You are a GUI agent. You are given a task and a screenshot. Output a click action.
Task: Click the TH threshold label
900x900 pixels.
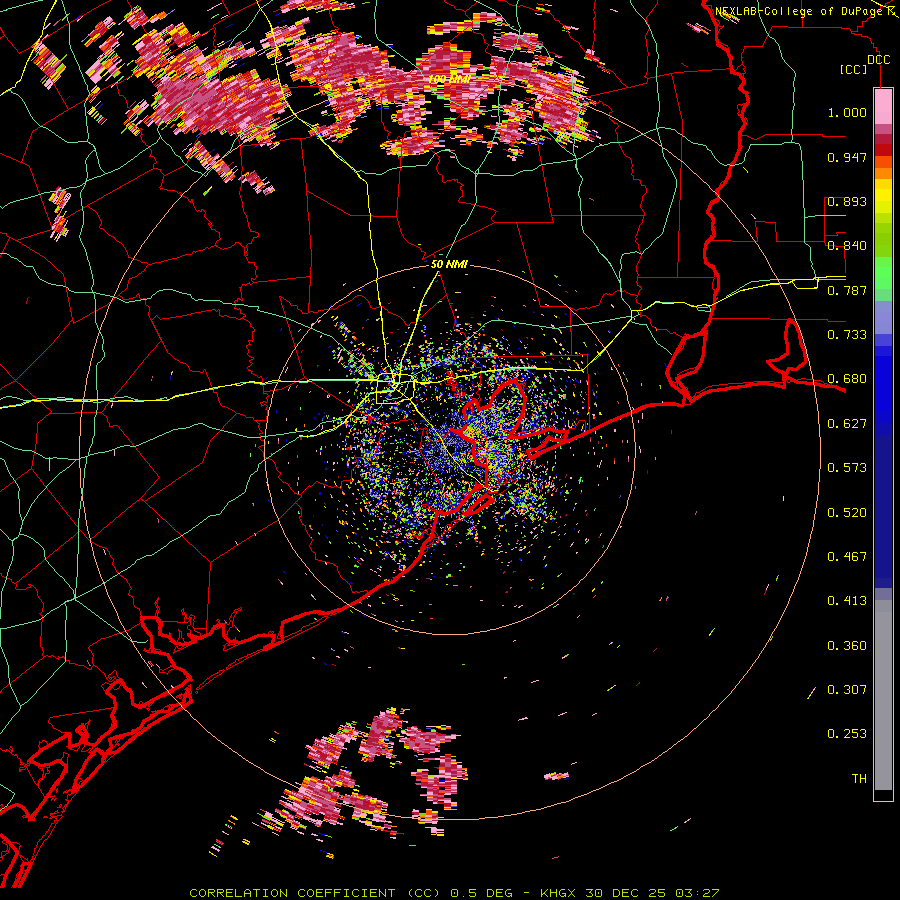click(x=859, y=779)
